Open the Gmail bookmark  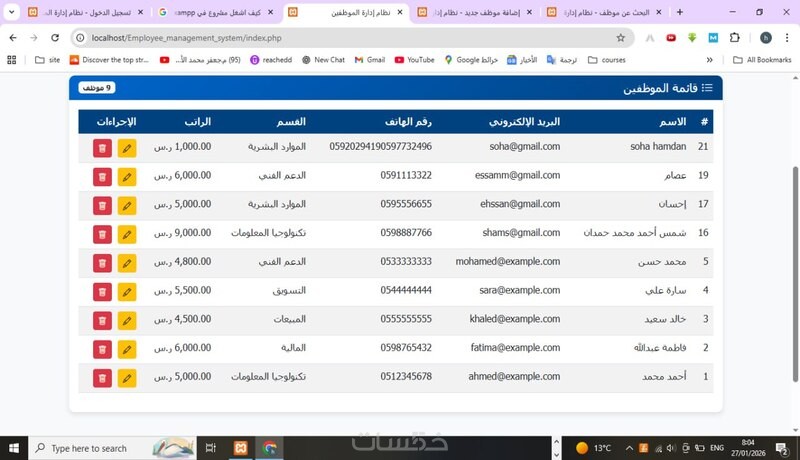point(370,60)
